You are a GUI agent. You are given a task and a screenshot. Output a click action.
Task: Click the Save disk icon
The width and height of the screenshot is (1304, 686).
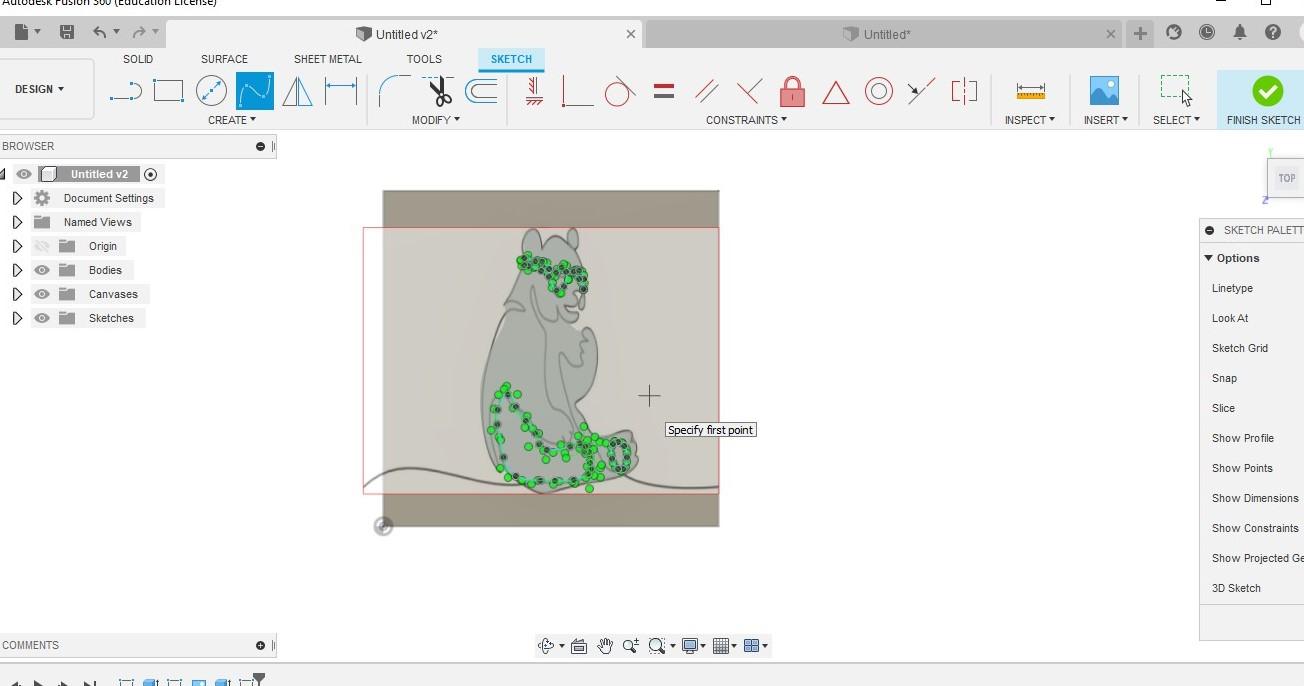click(x=67, y=32)
